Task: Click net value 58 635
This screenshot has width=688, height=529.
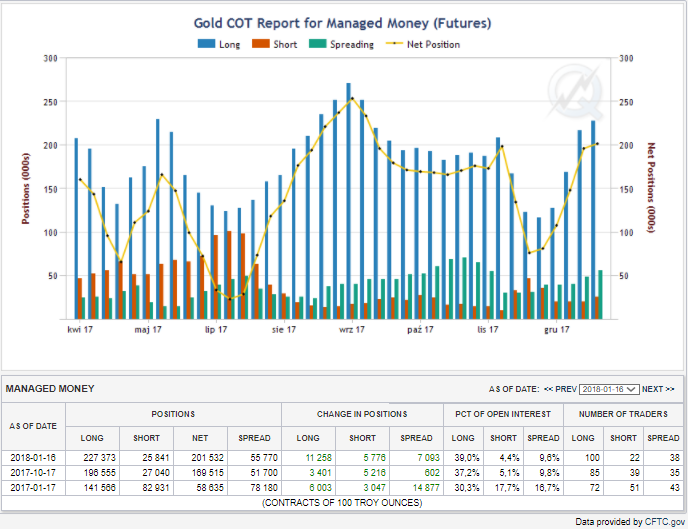Action: click(x=210, y=488)
